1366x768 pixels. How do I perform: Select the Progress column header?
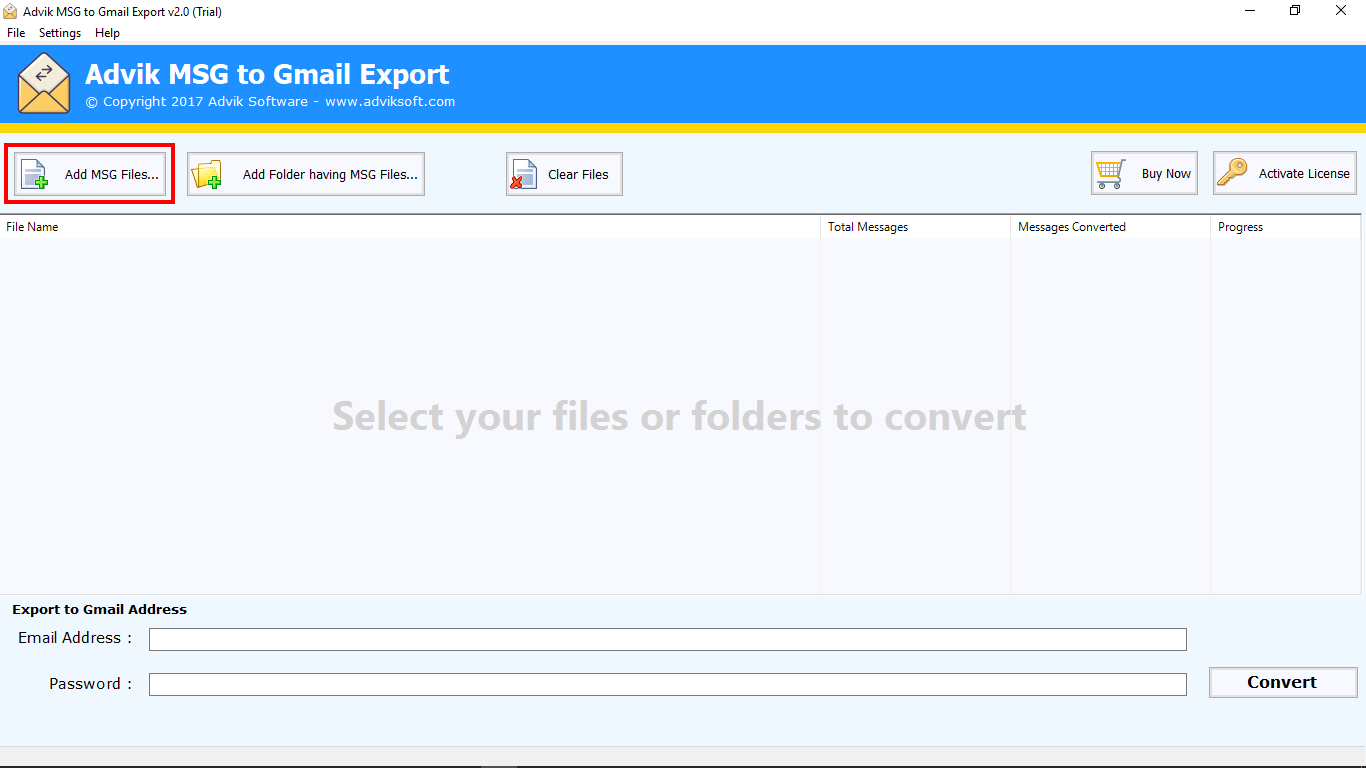(1285, 227)
